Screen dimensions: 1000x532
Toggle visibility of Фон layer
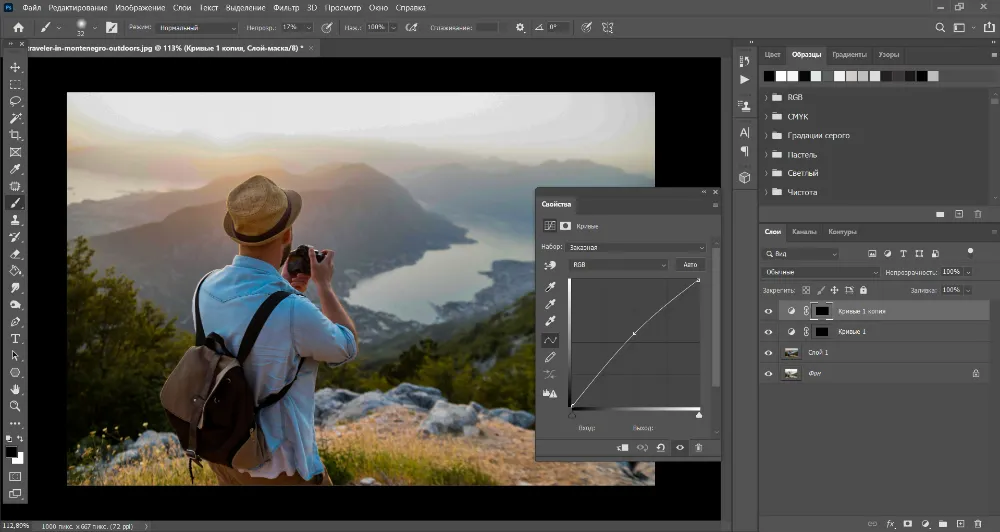768,374
